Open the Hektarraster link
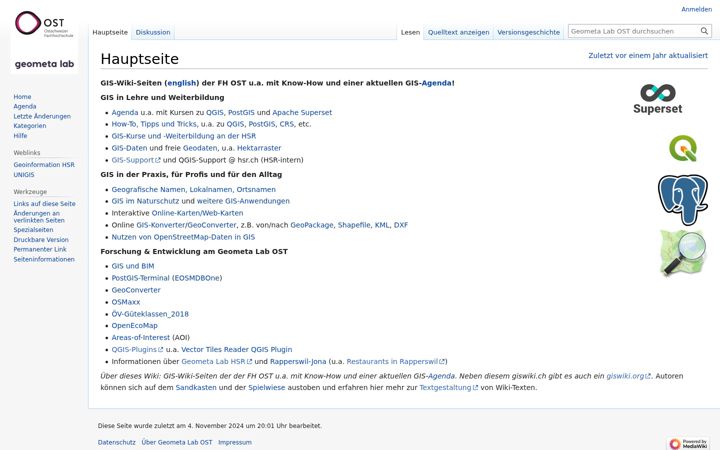Viewport: 720px width, 450px height. tap(259, 148)
